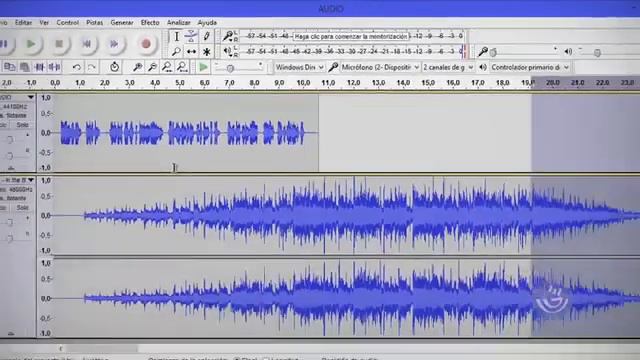Fit selection to window zoom icon
Image resolution: width=640 pixels, height=360 pixels.
[x=167, y=67]
